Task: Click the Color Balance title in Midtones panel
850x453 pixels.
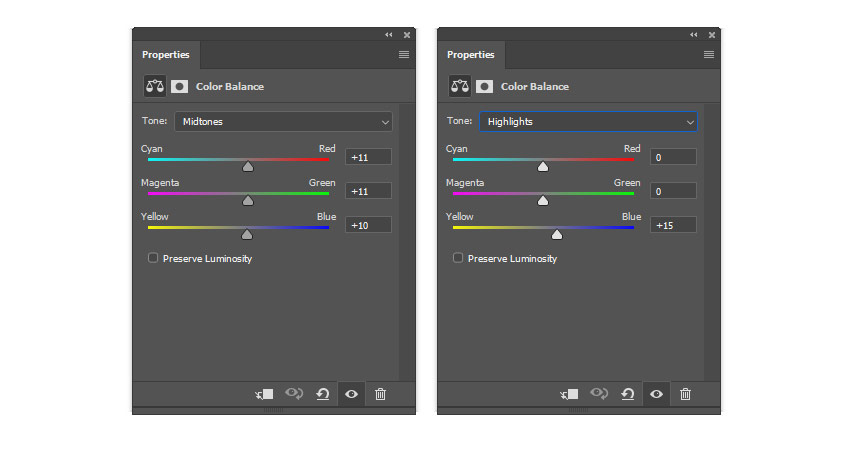Action: click(x=230, y=87)
